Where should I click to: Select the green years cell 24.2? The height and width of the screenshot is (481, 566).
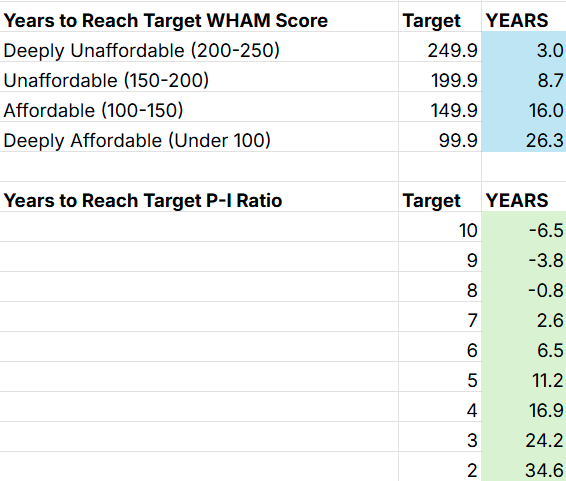(524, 436)
